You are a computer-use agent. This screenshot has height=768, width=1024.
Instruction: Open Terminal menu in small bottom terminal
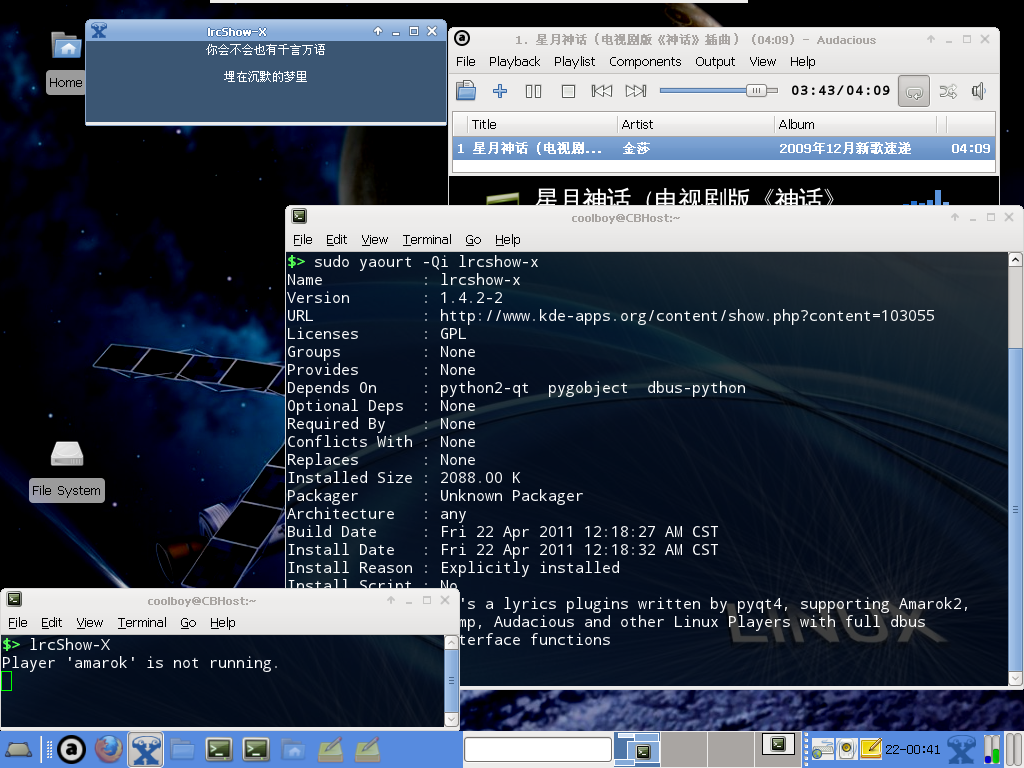point(142,622)
